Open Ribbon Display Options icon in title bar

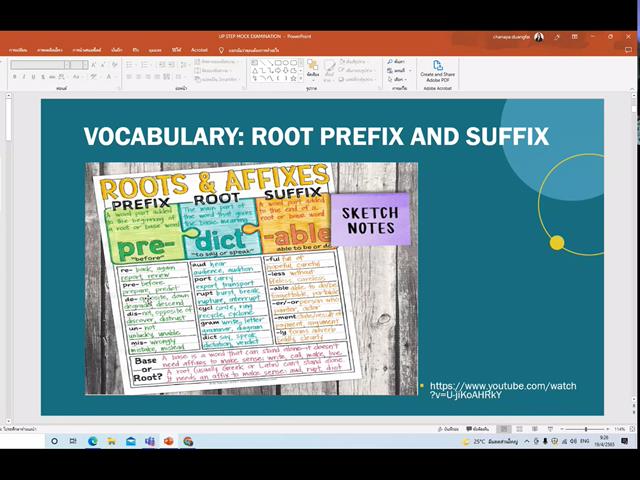(x=575, y=37)
